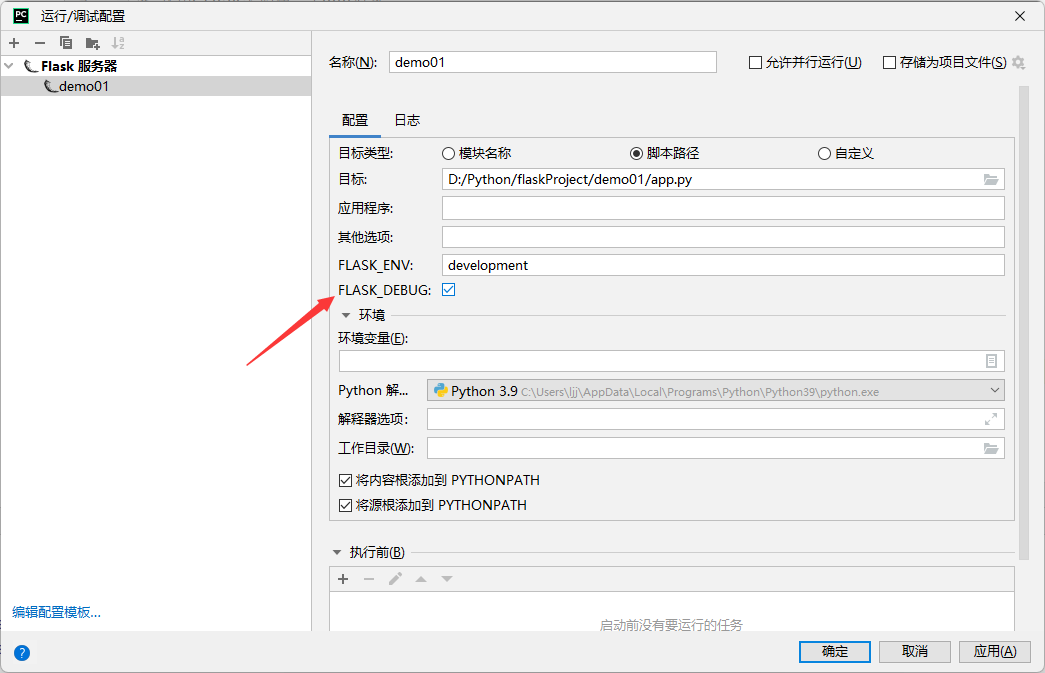
Task: Open the configuration settings gear icon
Action: pos(1018,61)
